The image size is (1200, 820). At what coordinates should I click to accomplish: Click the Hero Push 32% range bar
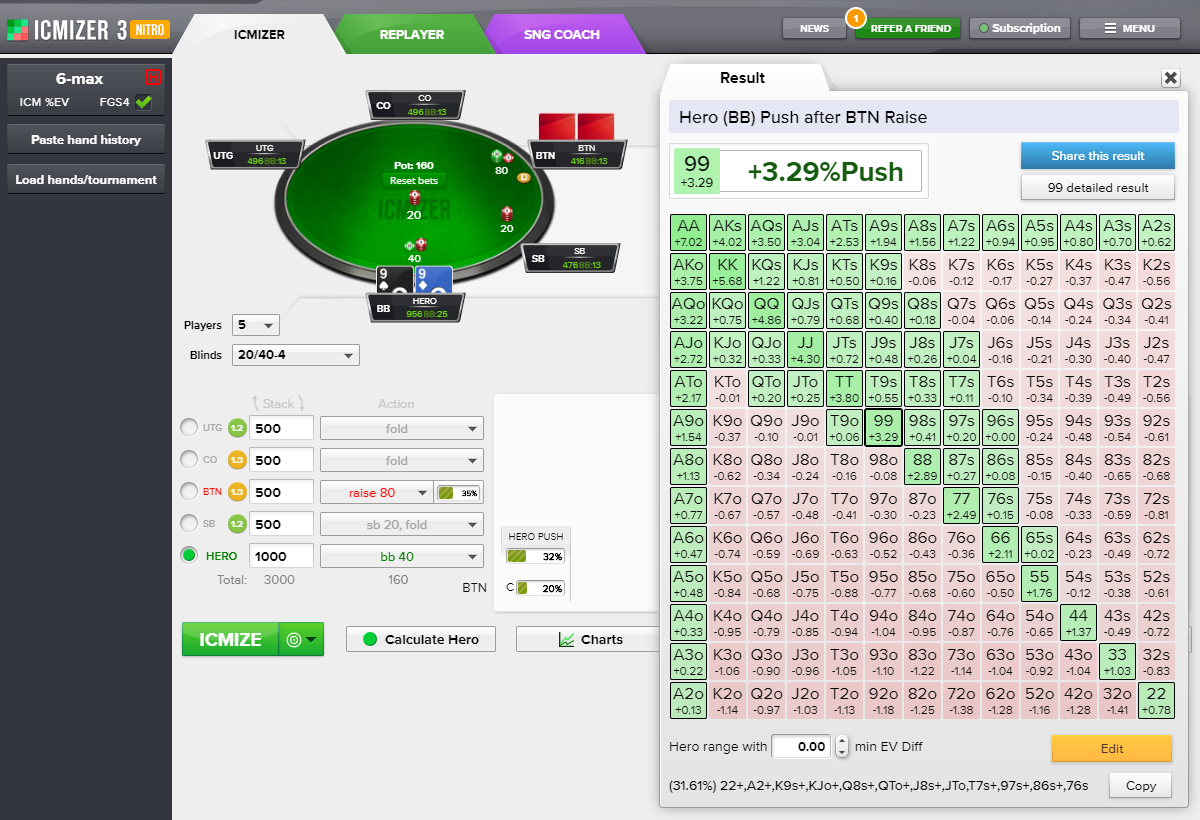(x=535, y=557)
